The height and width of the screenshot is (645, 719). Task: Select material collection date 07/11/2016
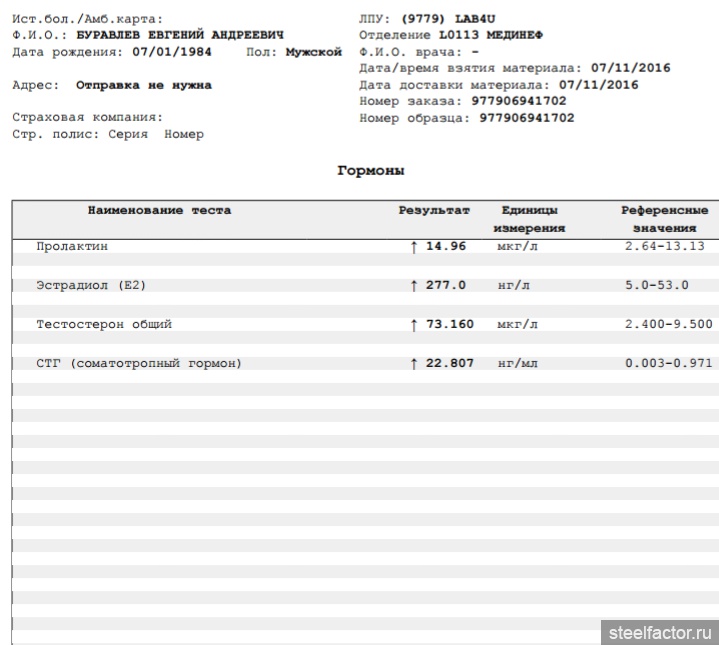click(631, 68)
